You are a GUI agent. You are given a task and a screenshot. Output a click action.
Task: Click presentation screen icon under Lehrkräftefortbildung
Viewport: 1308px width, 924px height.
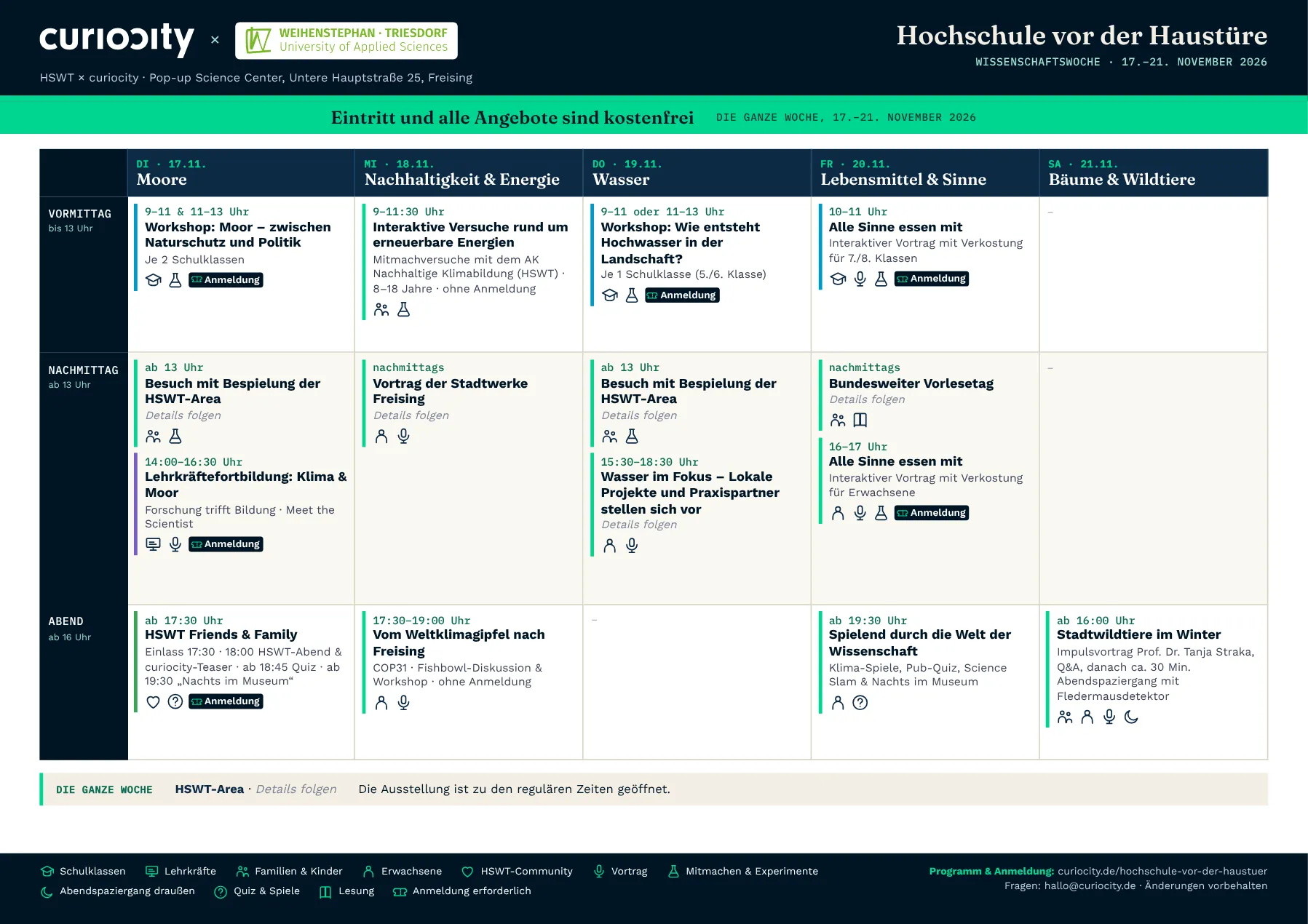[153, 544]
